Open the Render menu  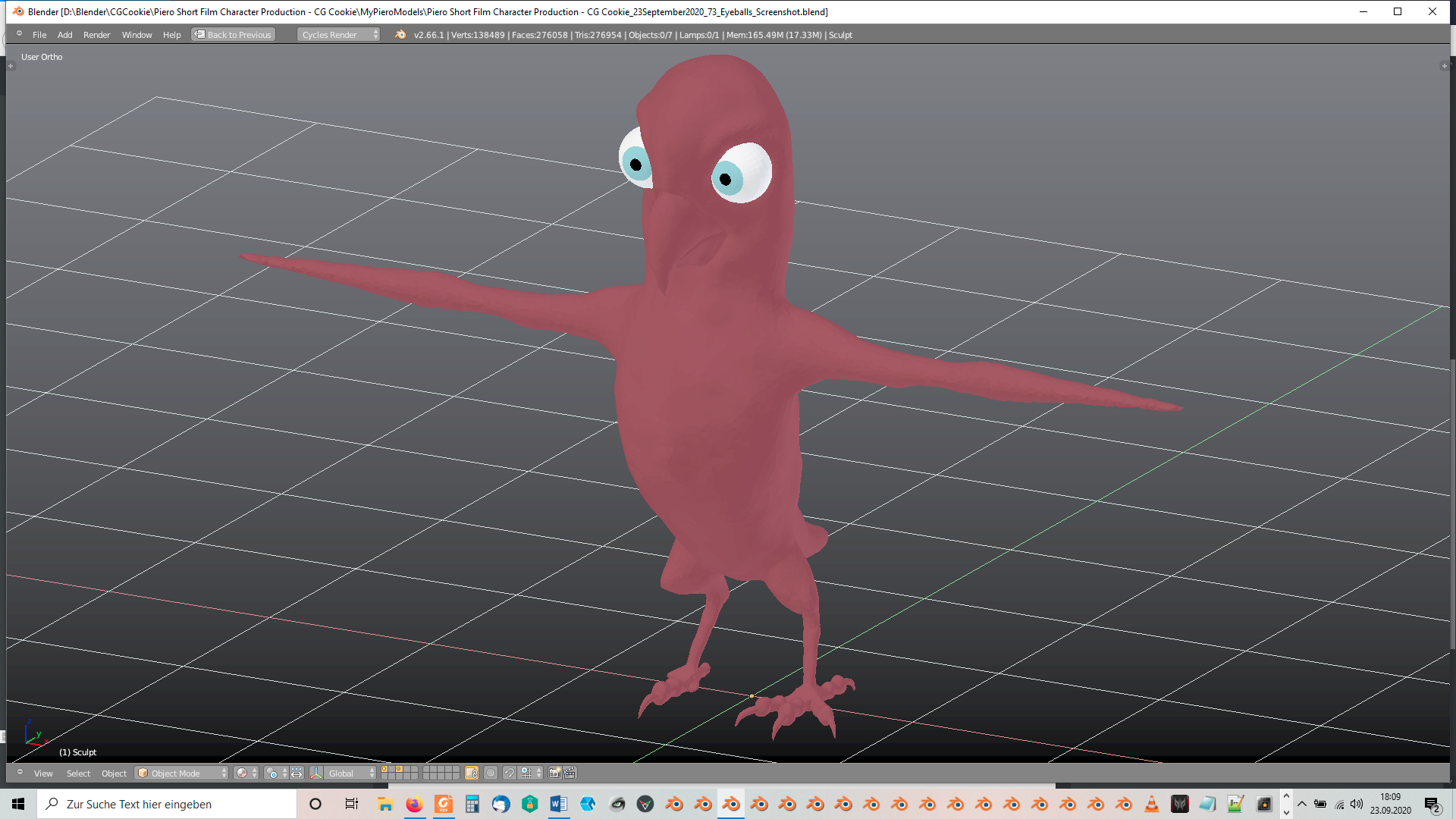coord(96,35)
